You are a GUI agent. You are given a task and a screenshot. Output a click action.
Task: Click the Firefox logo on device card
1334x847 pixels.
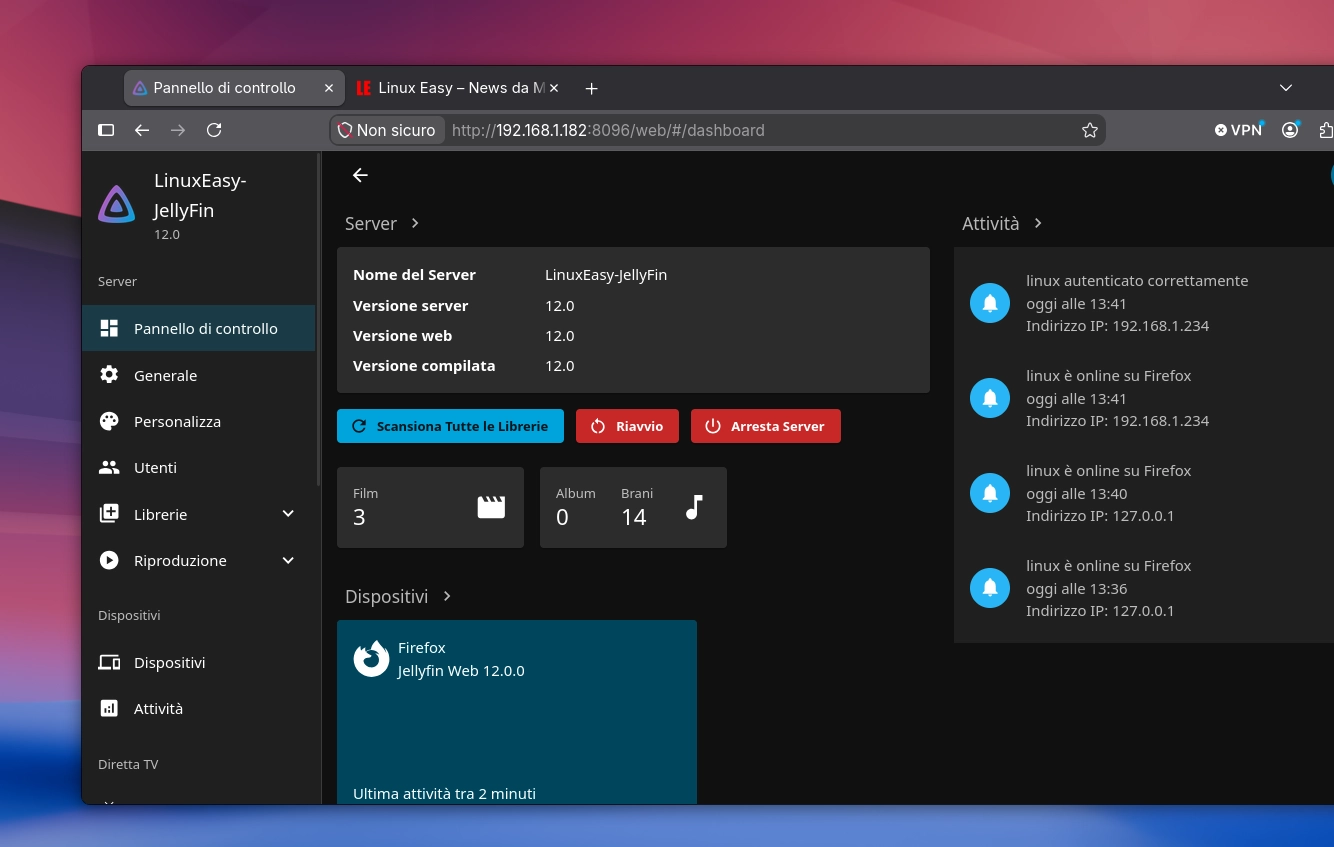[371, 659]
